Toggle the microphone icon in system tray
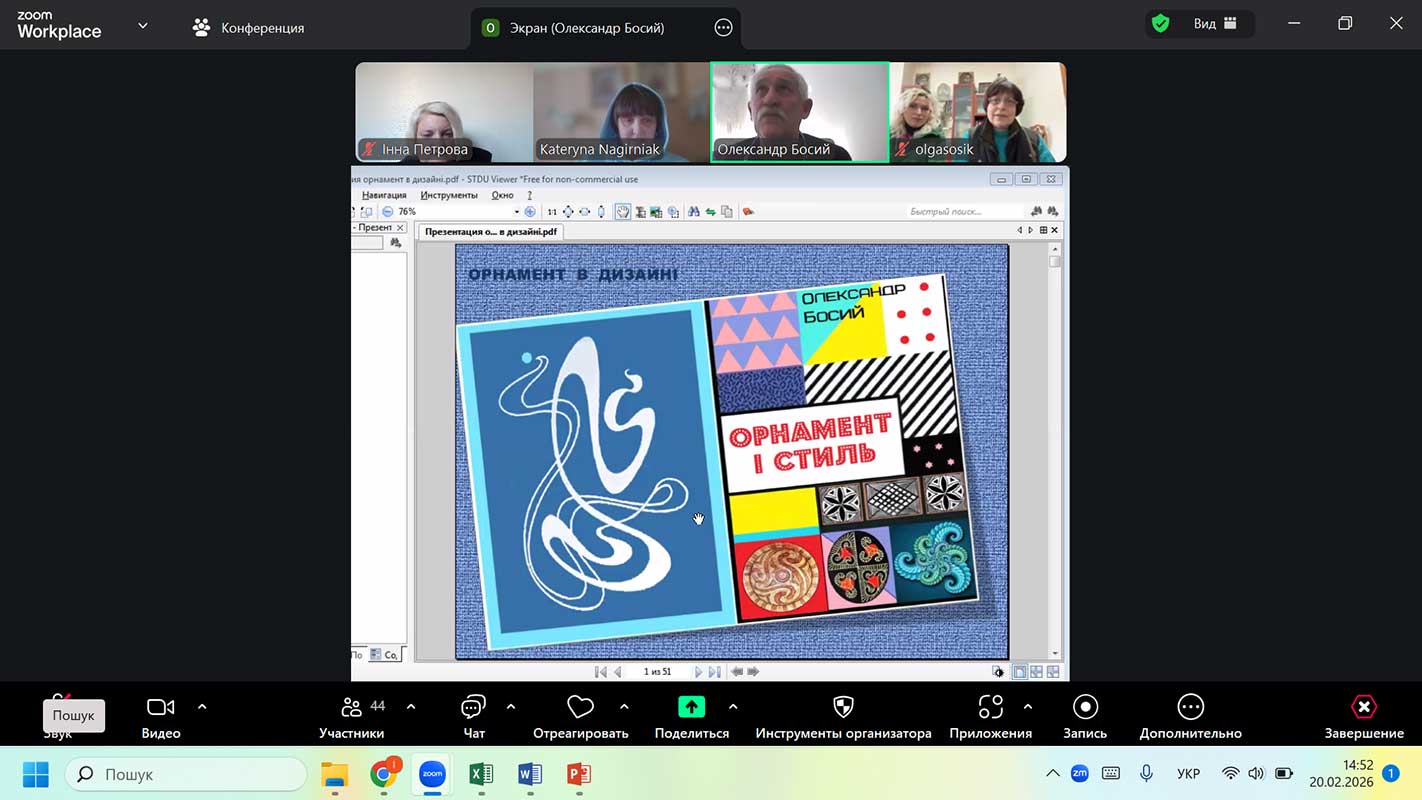 pyautogui.click(x=1146, y=773)
